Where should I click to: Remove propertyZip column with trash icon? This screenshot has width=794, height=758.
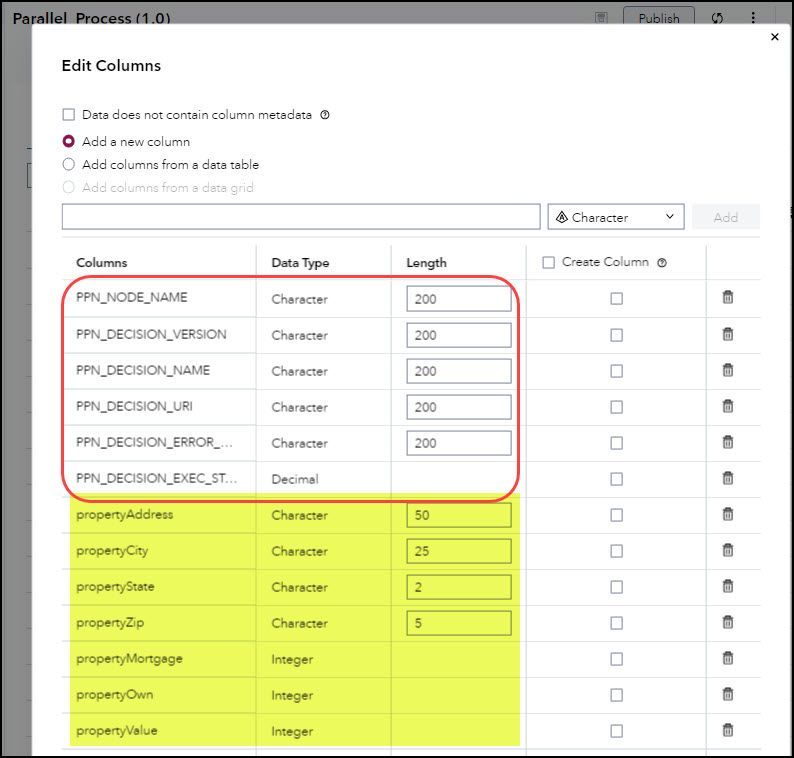point(728,622)
